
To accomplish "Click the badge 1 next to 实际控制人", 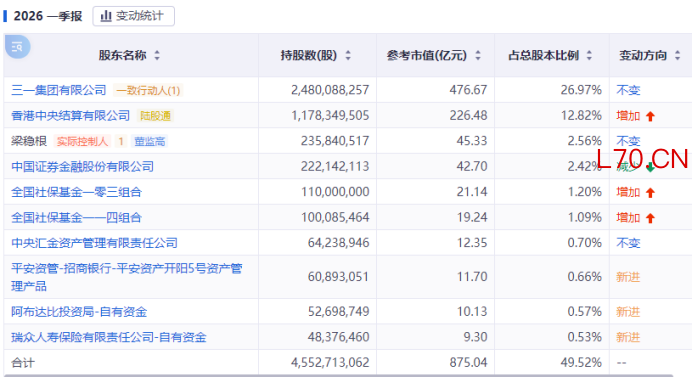I will coord(121,141).
